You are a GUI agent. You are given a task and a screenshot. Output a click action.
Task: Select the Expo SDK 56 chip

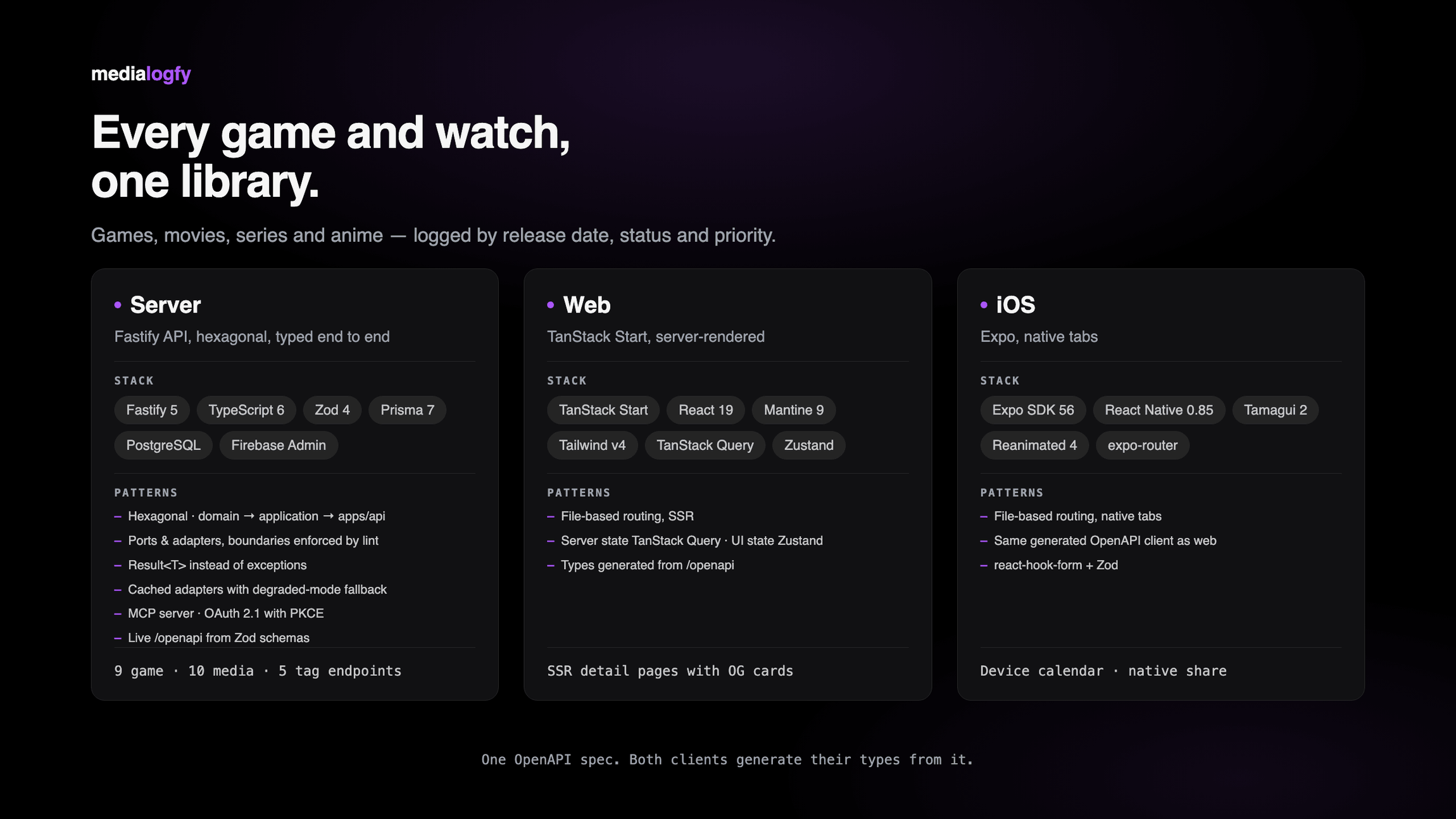point(1033,410)
